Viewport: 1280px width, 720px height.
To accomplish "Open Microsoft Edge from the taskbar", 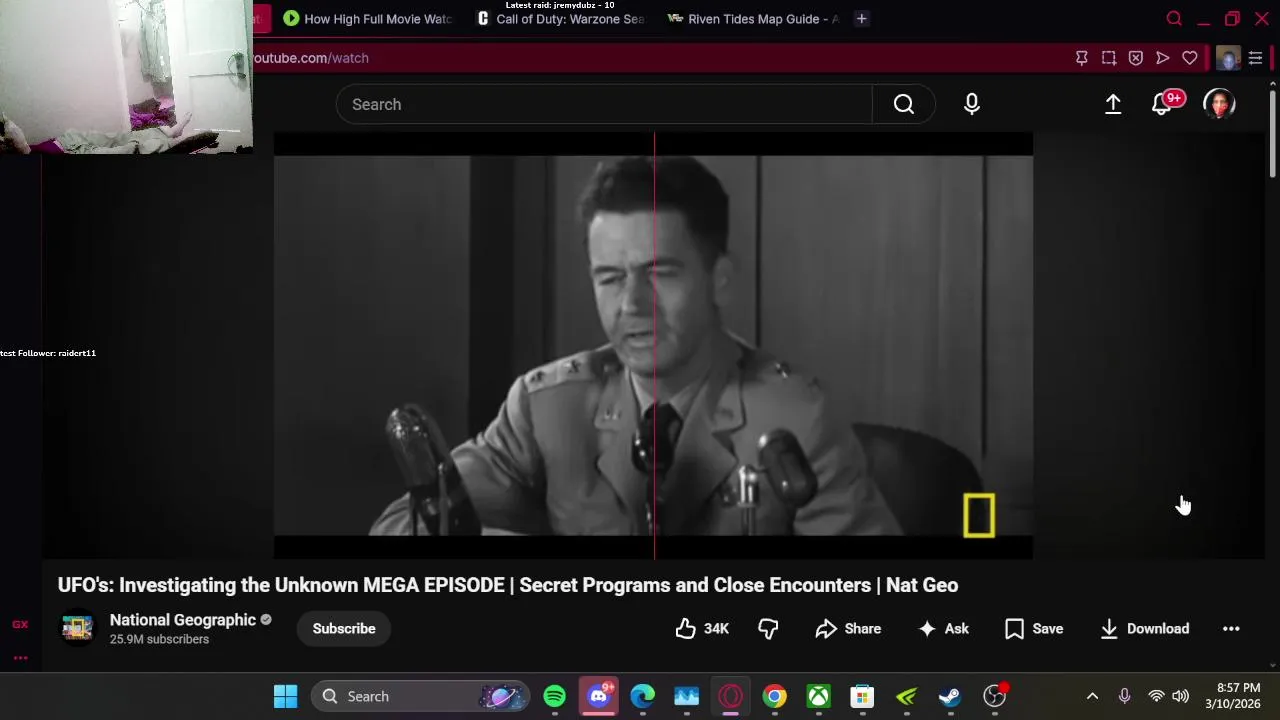I will point(643,696).
